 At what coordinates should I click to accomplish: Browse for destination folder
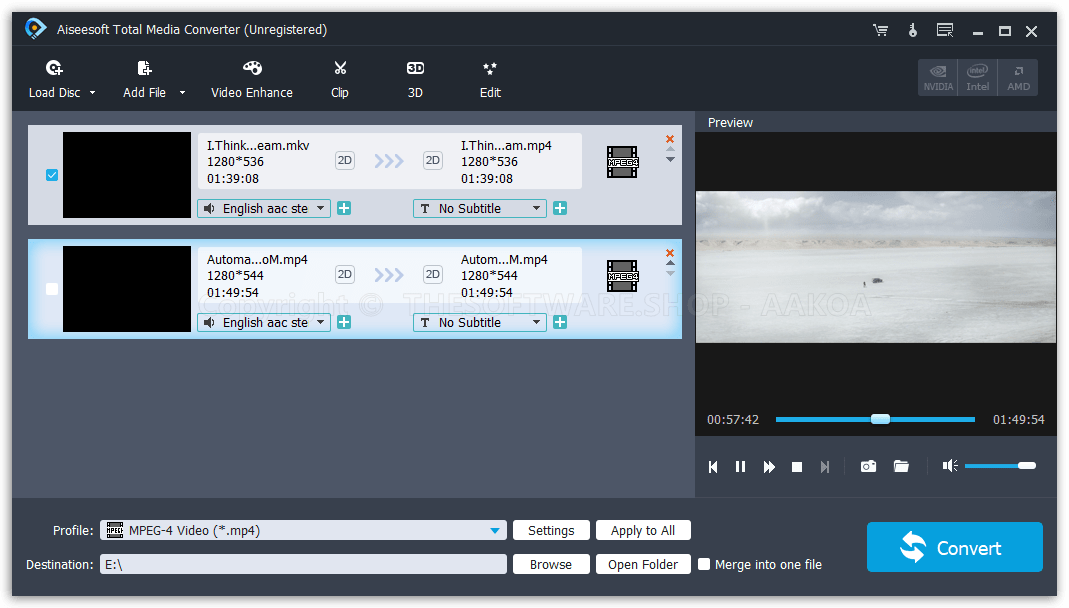(551, 564)
